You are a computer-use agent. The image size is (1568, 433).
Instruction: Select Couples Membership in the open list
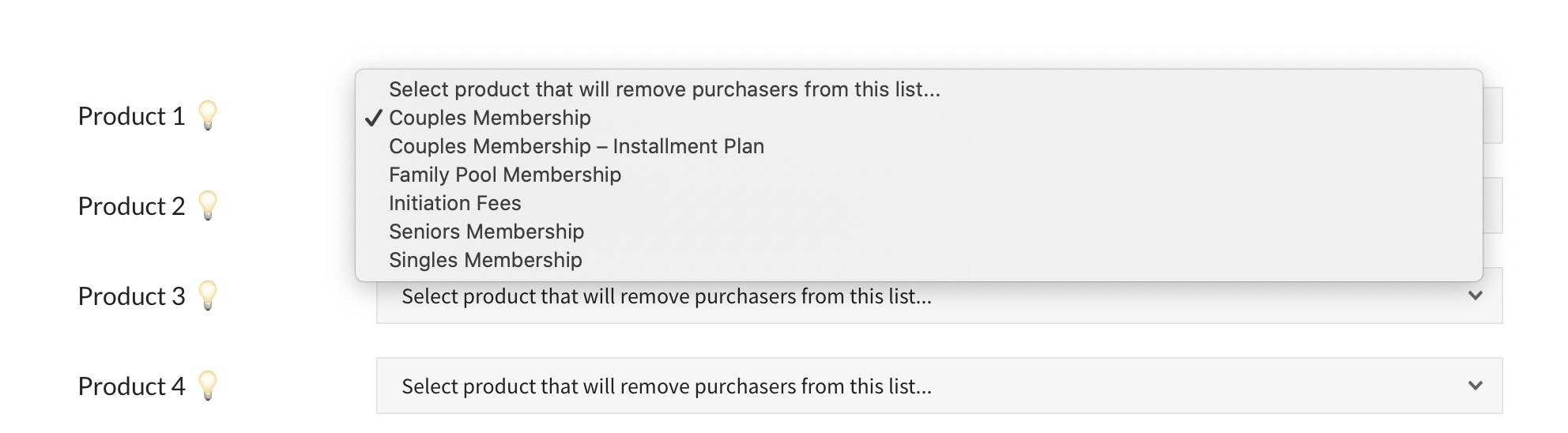[x=490, y=118]
